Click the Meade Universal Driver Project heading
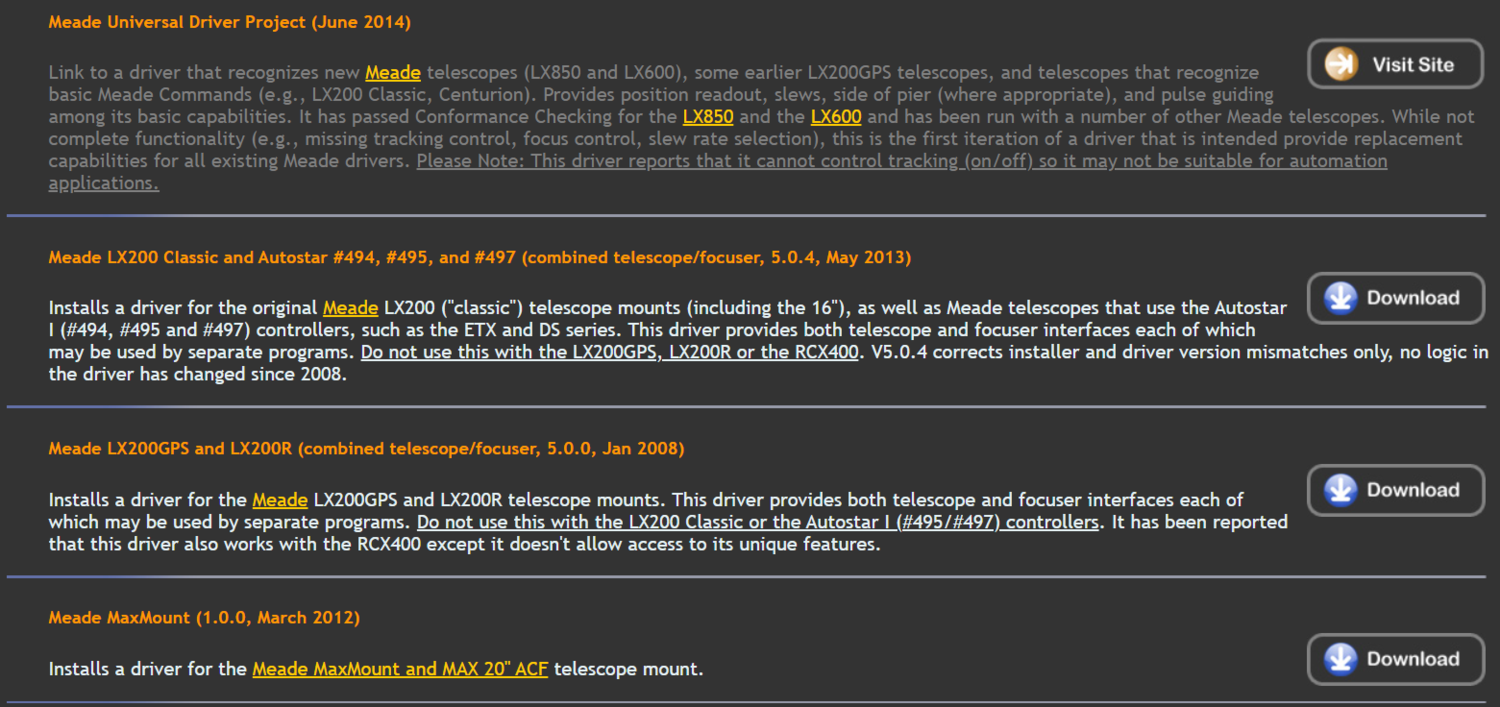1500x707 pixels. pyautogui.click(x=229, y=22)
